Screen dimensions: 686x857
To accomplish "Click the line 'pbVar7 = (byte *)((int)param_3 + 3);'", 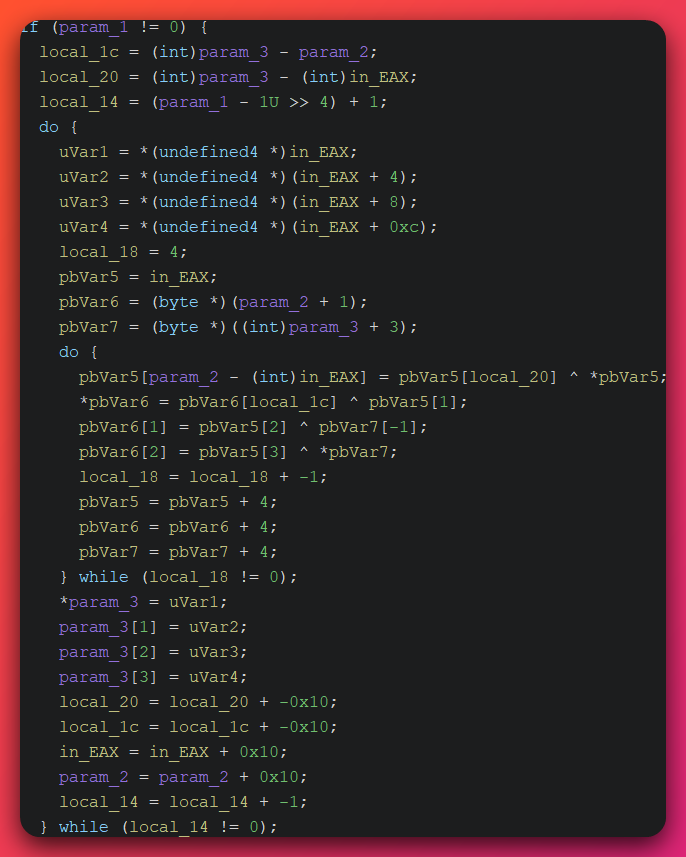I will (x=238, y=327).
